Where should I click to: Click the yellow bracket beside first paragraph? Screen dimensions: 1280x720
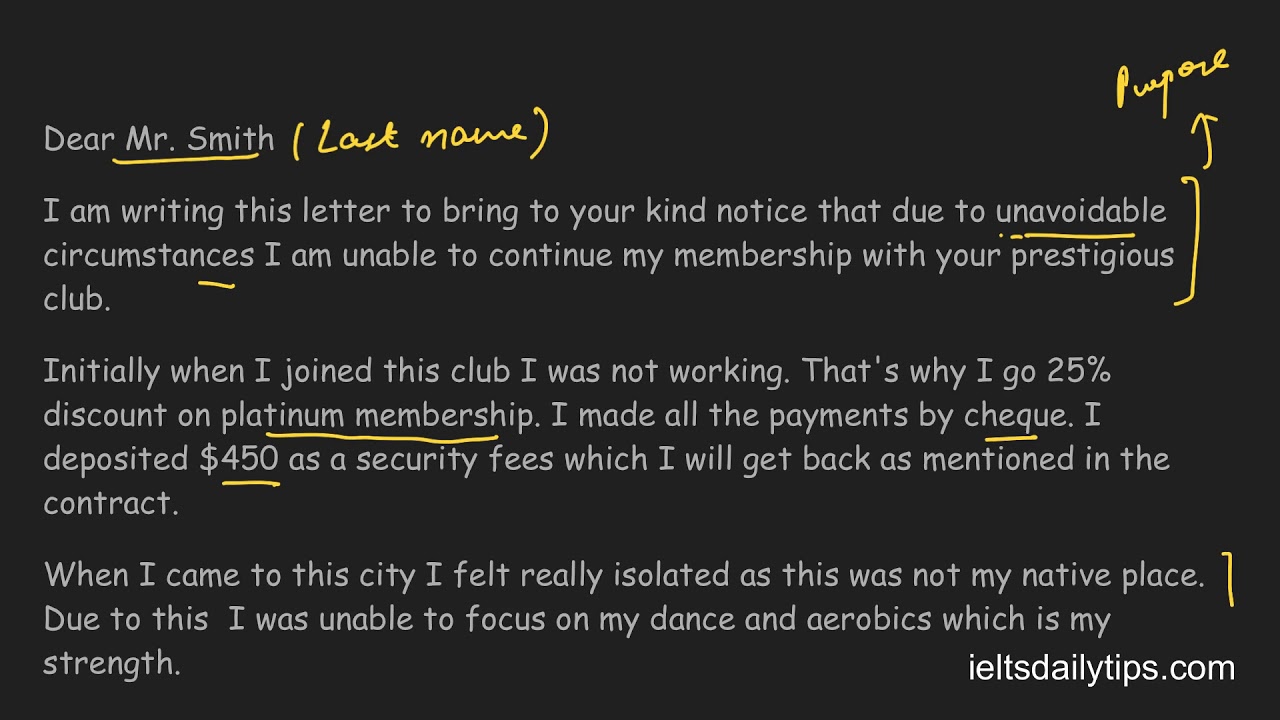coord(1189,240)
